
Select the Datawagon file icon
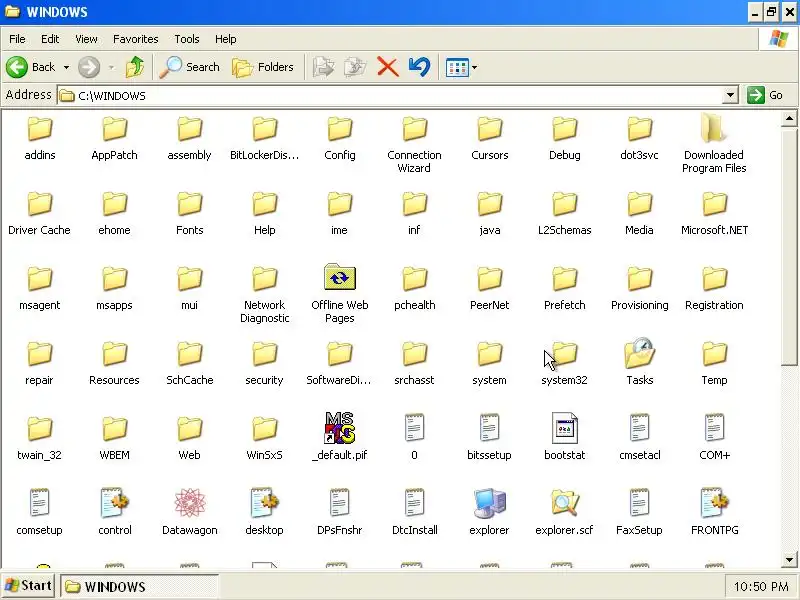pyautogui.click(x=189, y=502)
